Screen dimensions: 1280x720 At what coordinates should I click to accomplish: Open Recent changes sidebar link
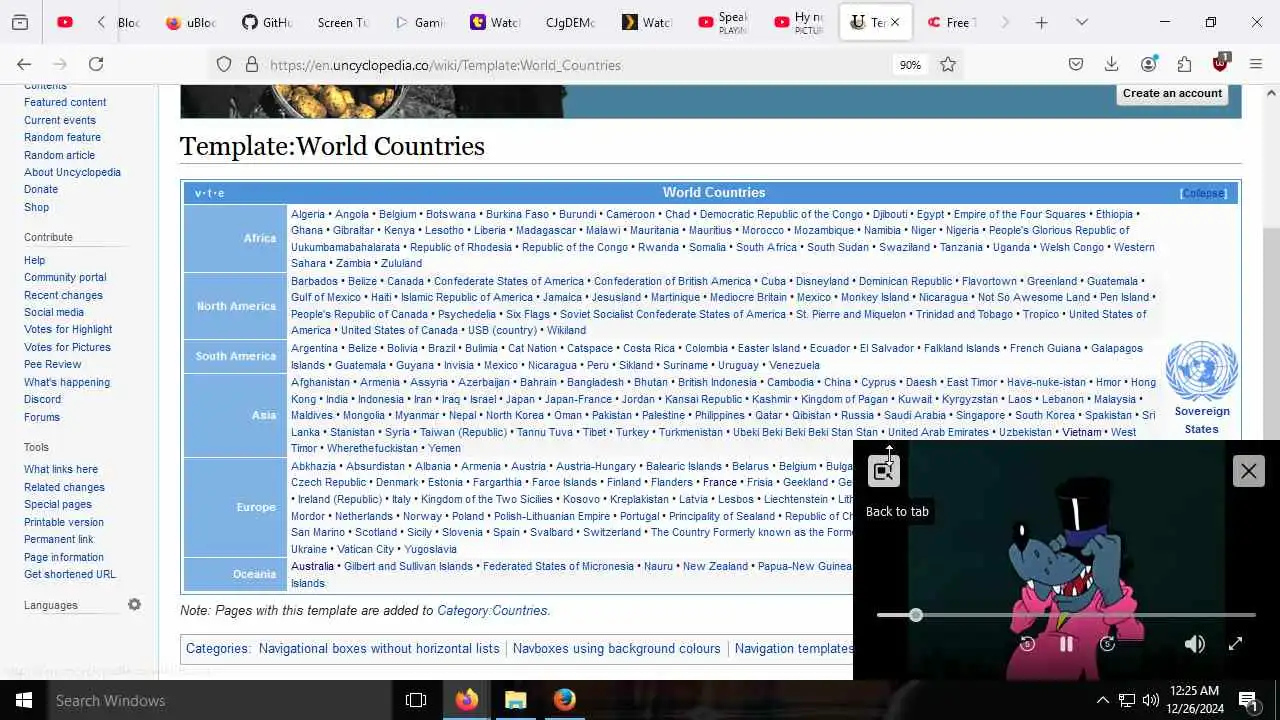tap(63, 295)
